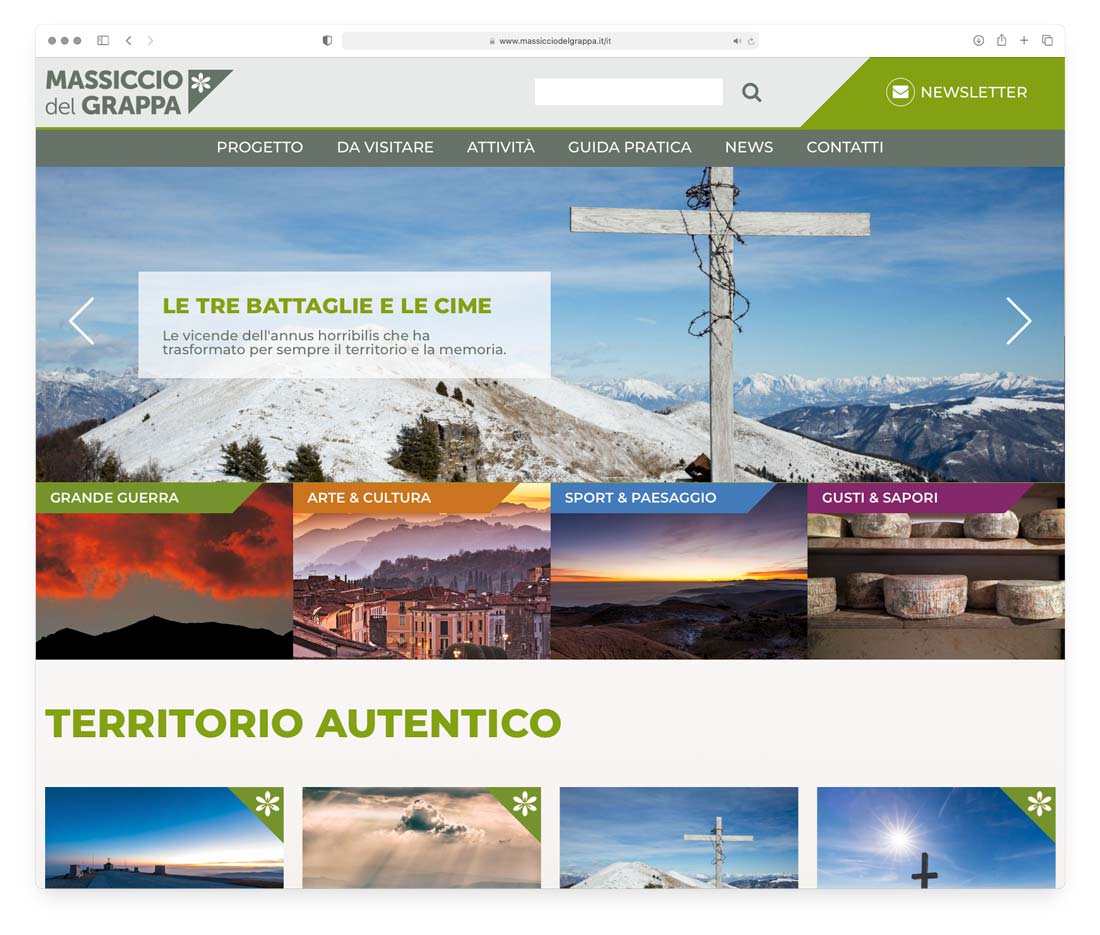This screenshot has height=935, width=1100.
Task: Open the SPORT & PAESAGGIO category tile
Action: (x=679, y=571)
